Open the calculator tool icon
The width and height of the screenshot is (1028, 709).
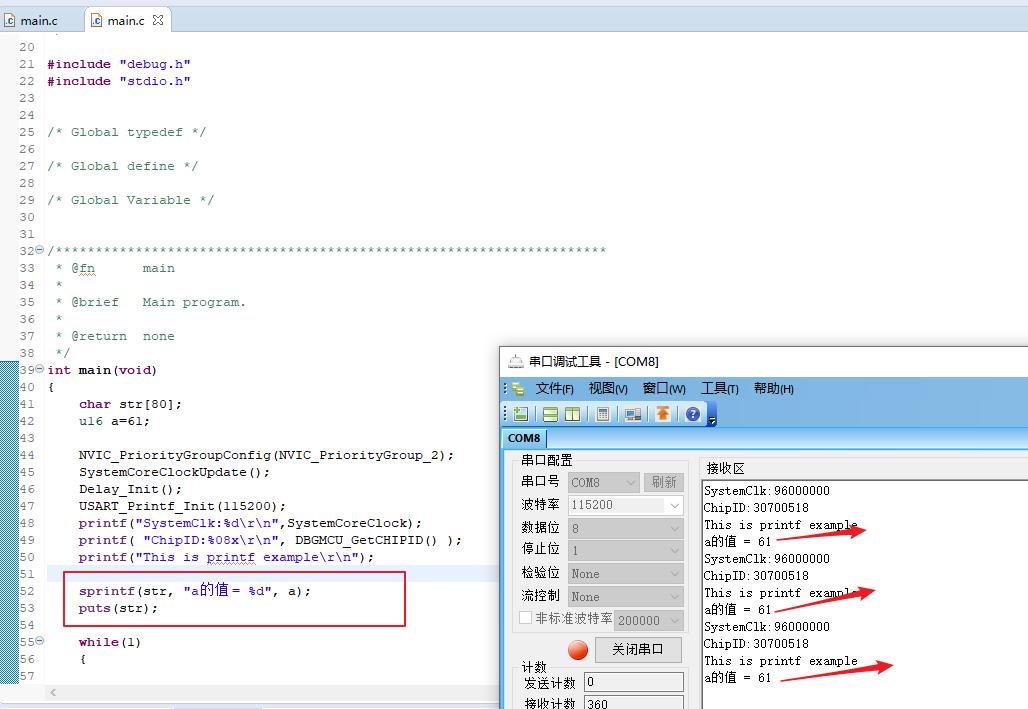[603, 414]
